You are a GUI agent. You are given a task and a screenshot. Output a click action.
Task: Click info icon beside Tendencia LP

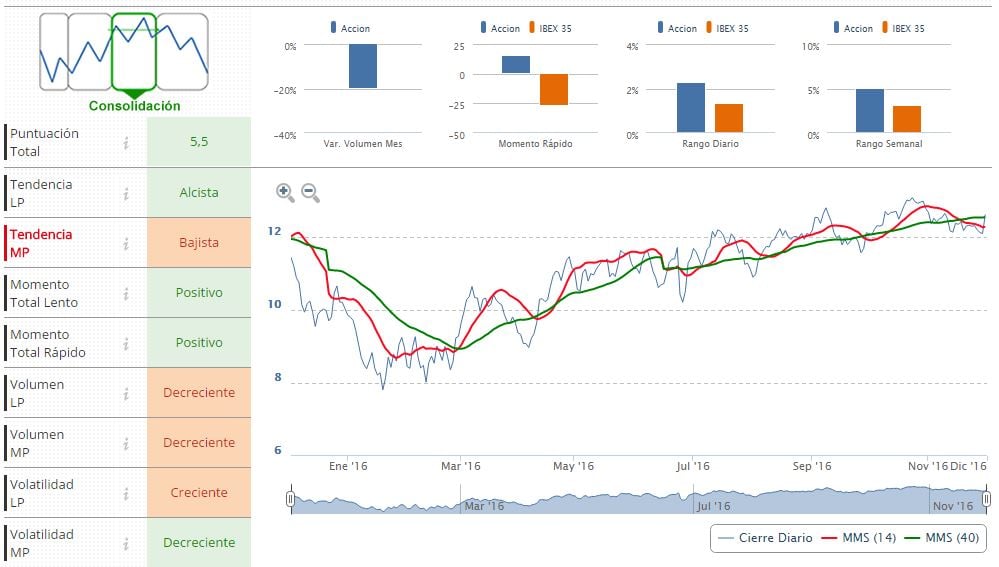(126, 193)
